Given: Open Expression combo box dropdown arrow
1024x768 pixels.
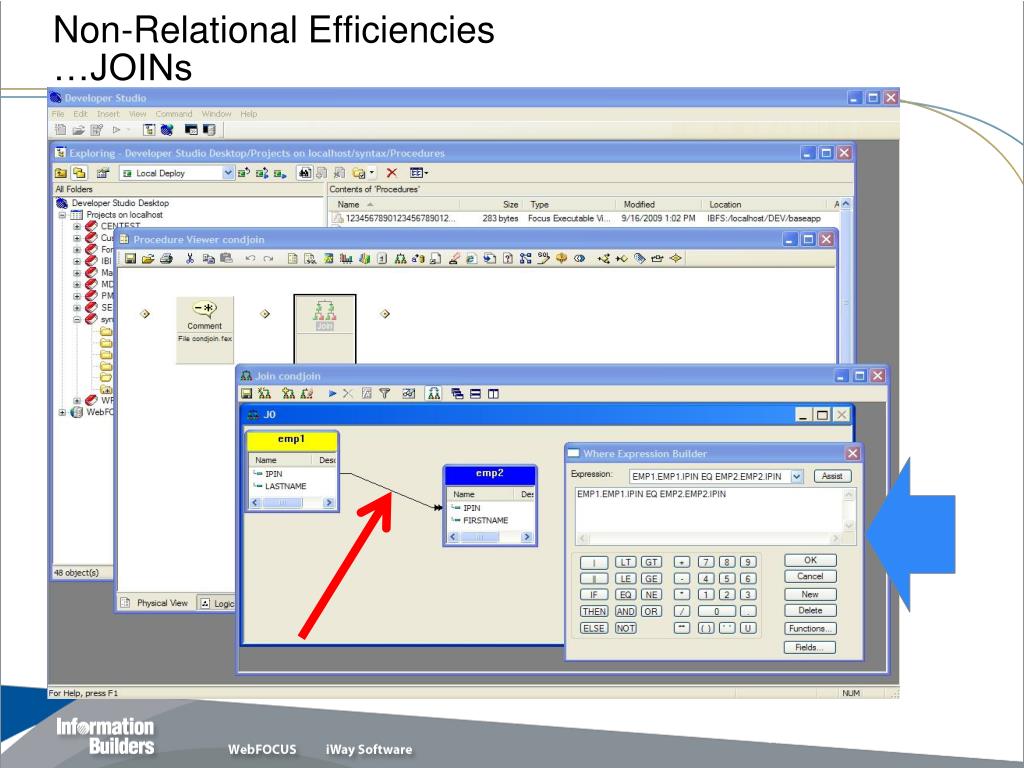Looking at the screenshot, I should tap(797, 477).
